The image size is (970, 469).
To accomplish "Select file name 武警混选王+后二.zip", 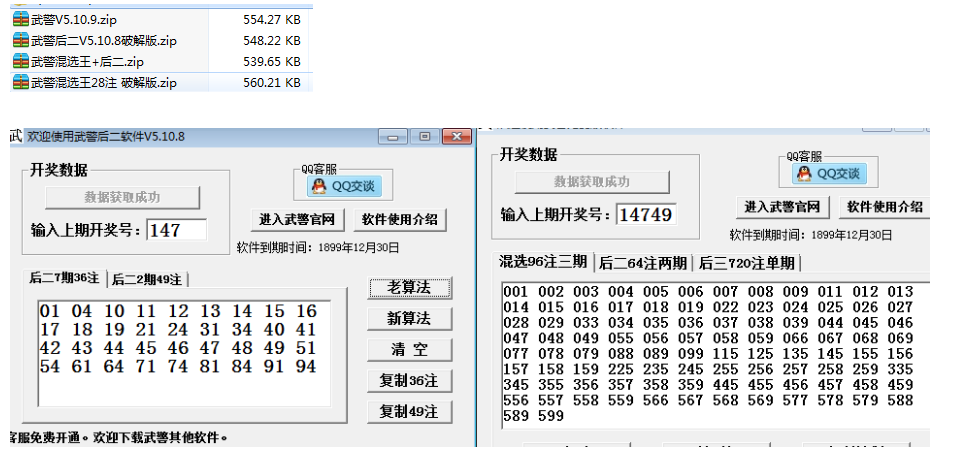I will [87, 62].
